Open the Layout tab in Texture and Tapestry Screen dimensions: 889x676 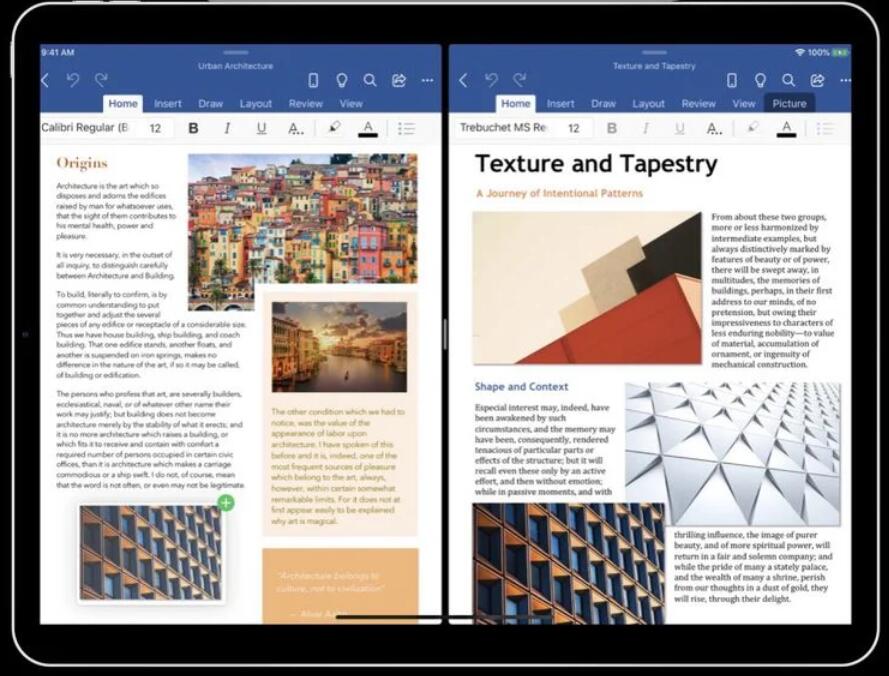click(x=648, y=104)
